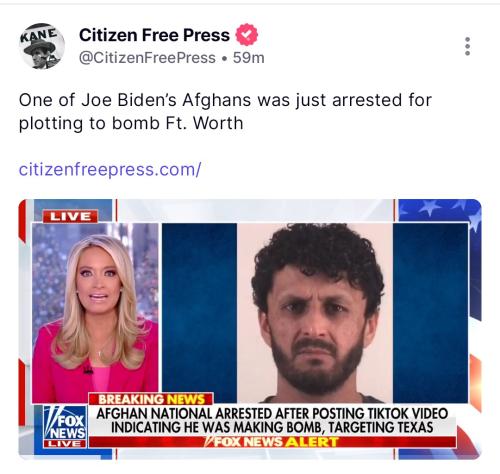Click the mugshot photo in image
Screen dimensions: 500x474
pos(315,313)
